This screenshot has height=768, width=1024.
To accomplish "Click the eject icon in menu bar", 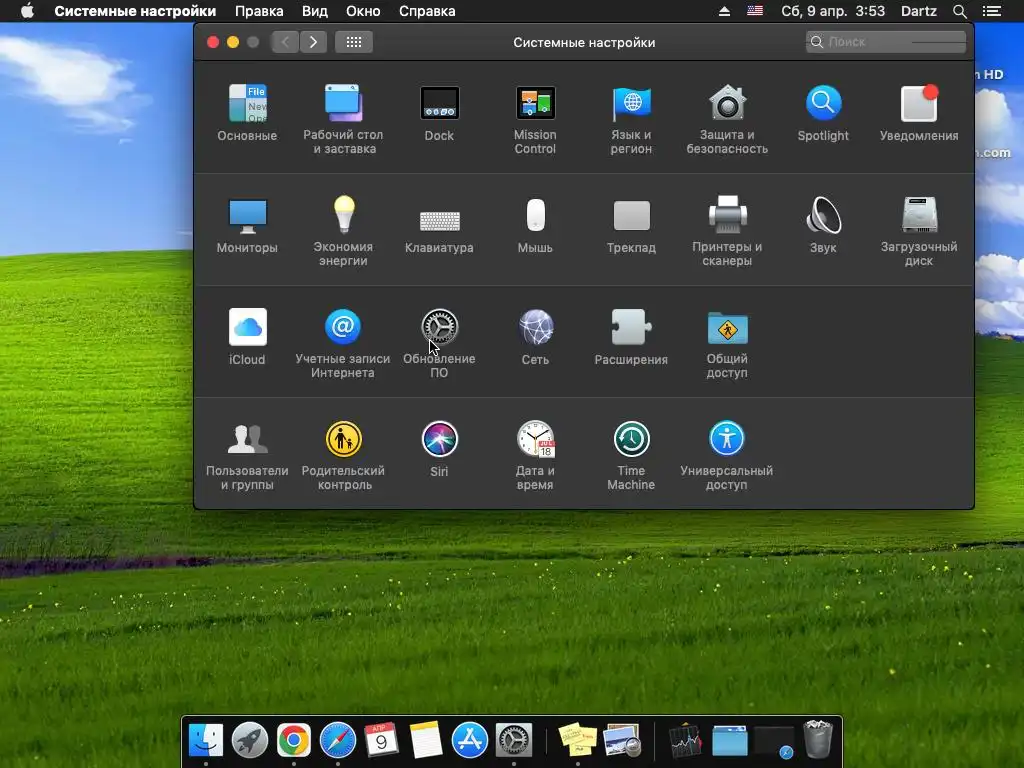I will click(x=724, y=11).
